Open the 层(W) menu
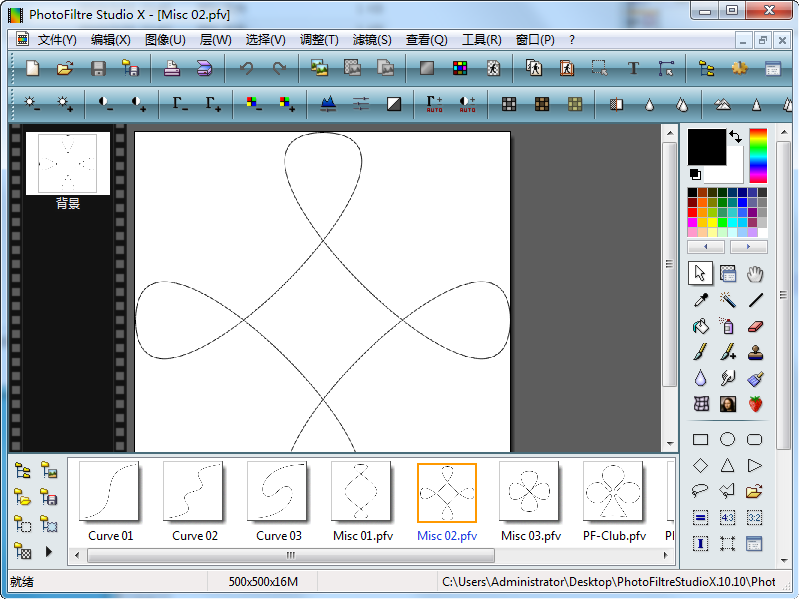800x600 pixels. click(x=215, y=40)
